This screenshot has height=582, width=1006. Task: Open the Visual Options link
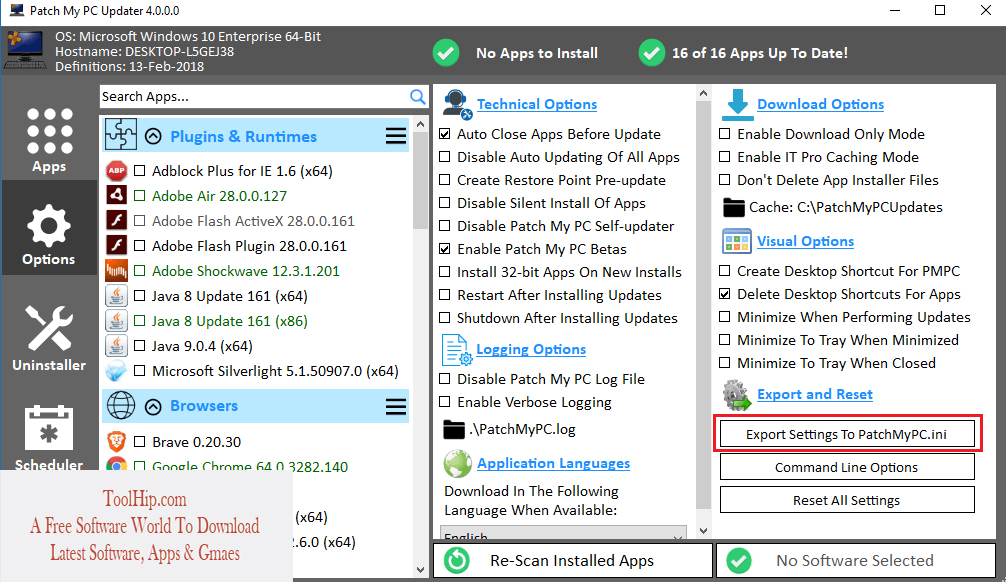(805, 241)
